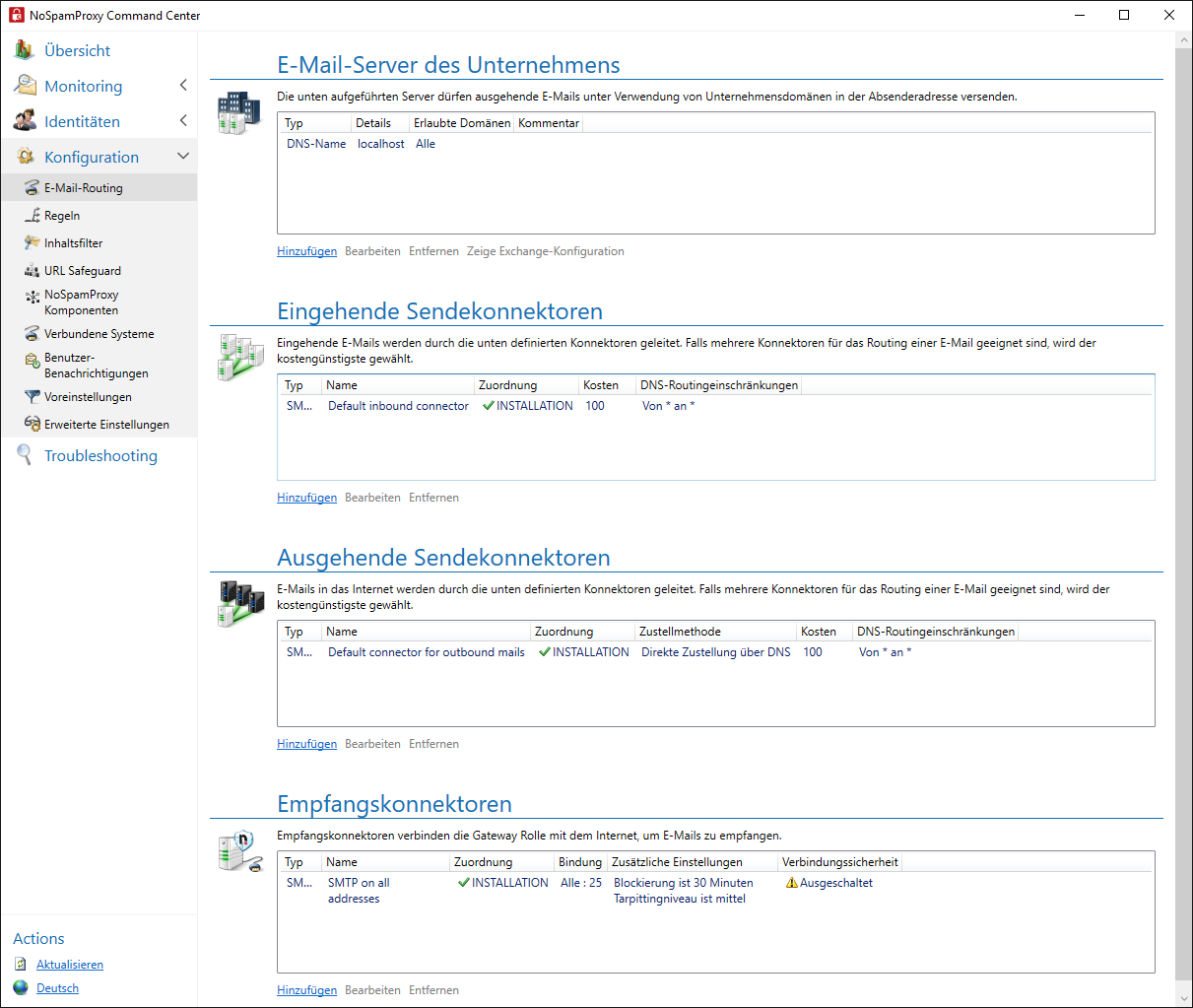1193x1008 pixels.
Task: Click Blockierung ist 30 Minuten text
Action: [x=683, y=883]
